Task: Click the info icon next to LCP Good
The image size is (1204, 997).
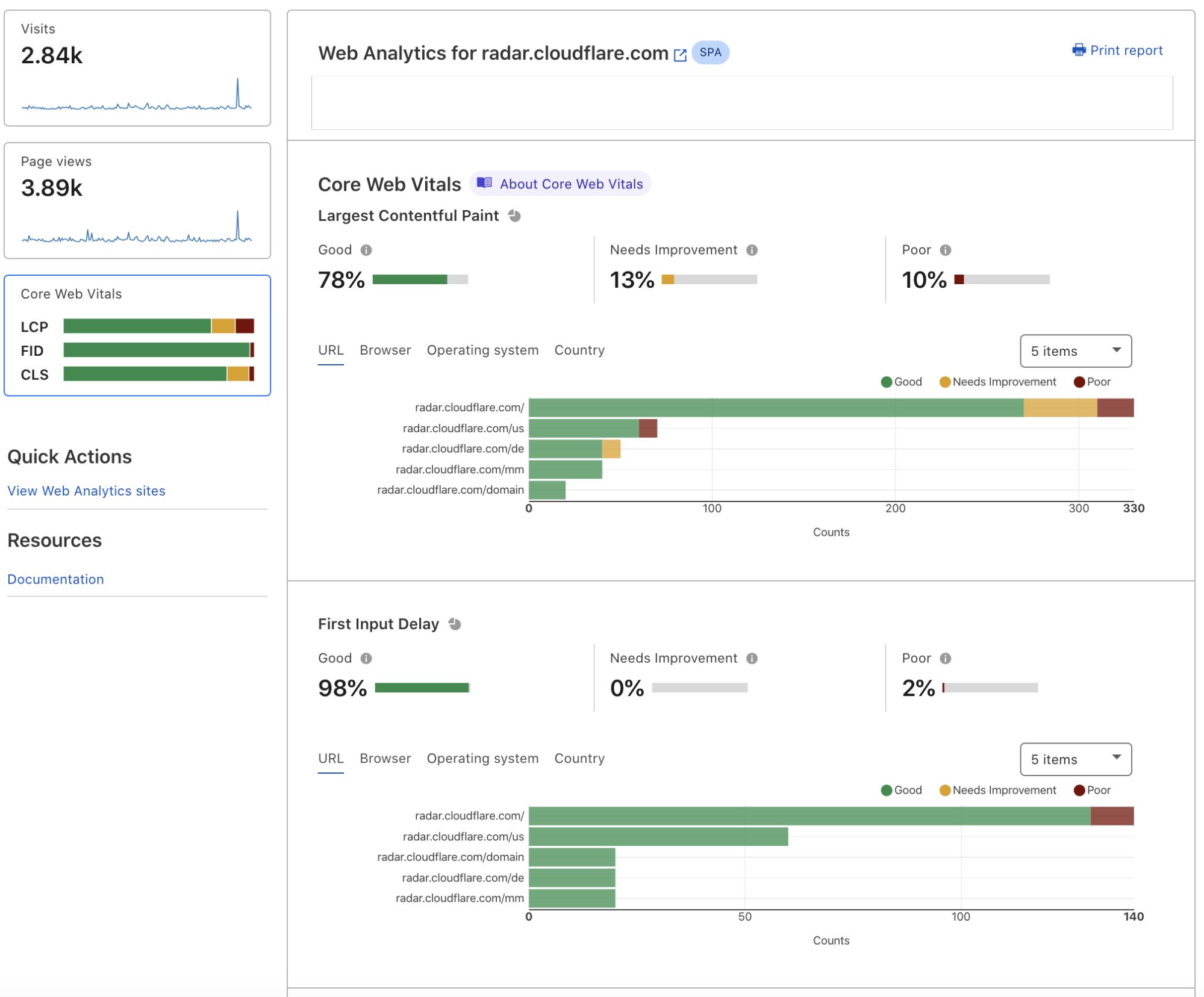Action: [x=366, y=250]
